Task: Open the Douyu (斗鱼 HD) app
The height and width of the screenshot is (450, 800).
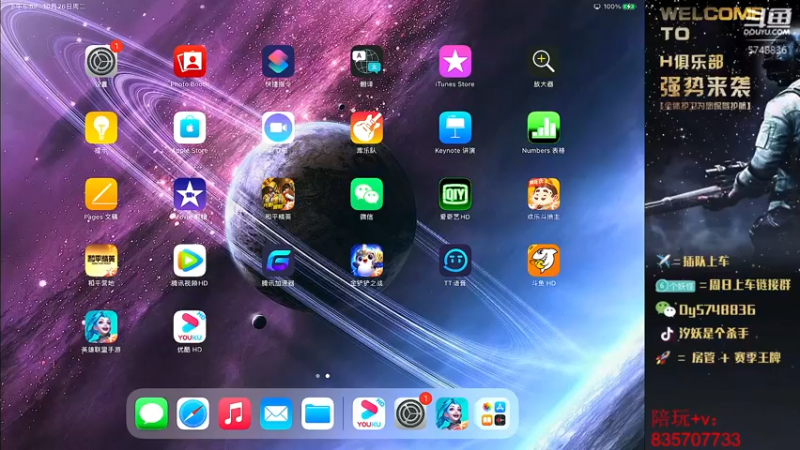Action: click(543, 261)
